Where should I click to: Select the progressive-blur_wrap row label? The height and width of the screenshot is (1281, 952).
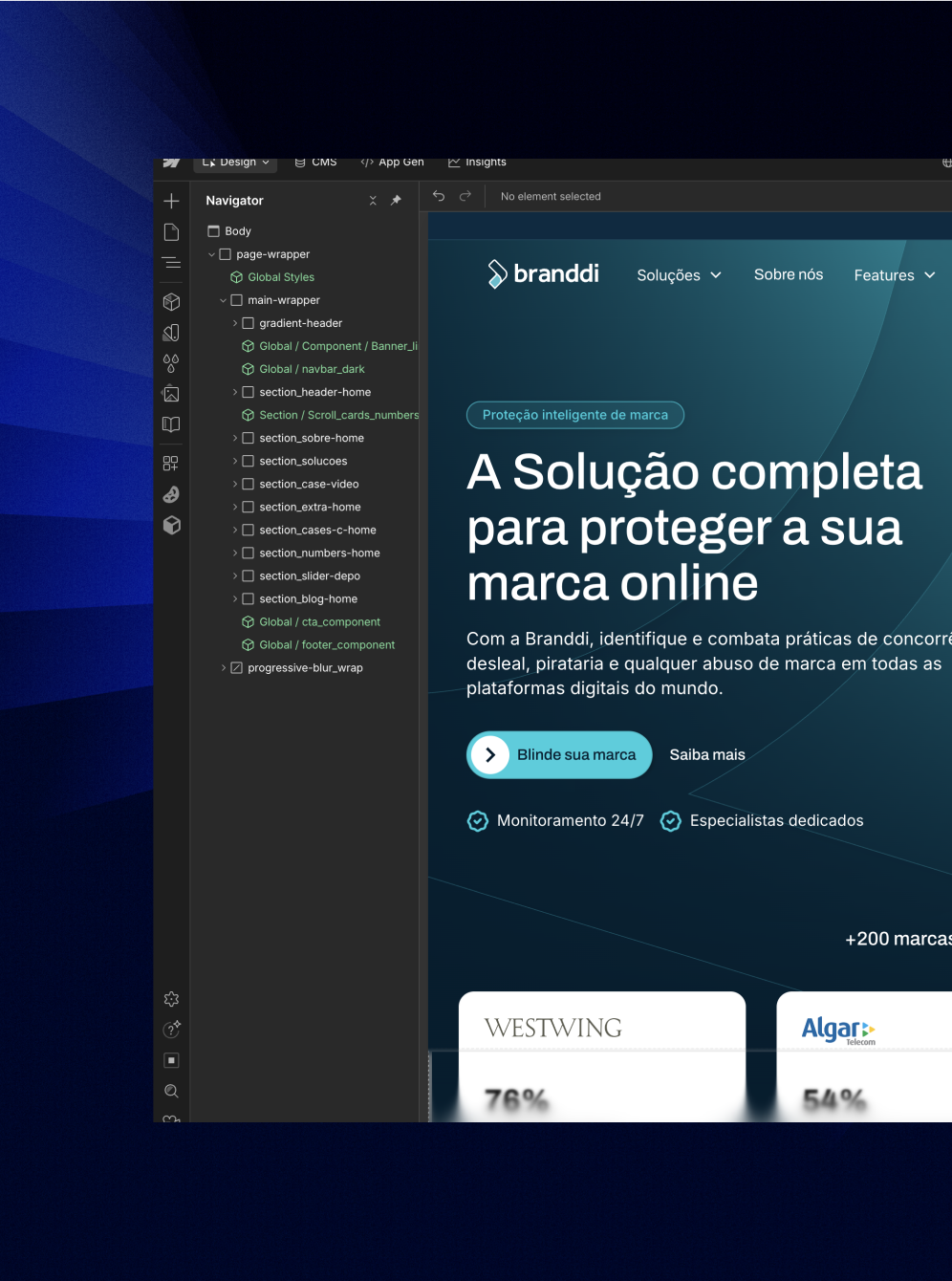pos(305,667)
